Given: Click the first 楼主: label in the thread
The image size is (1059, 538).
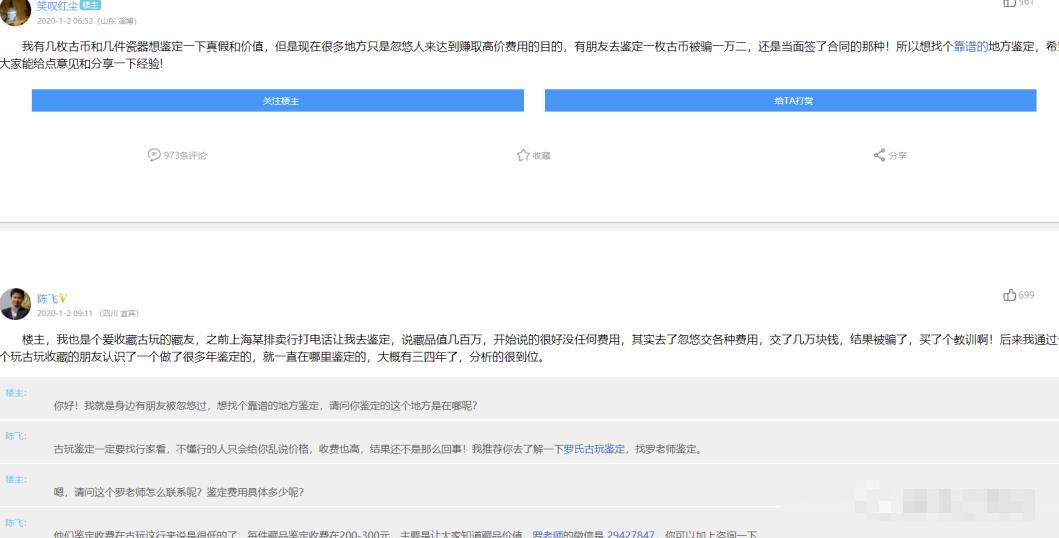Looking at the screenshot, I should coord(16,393).
